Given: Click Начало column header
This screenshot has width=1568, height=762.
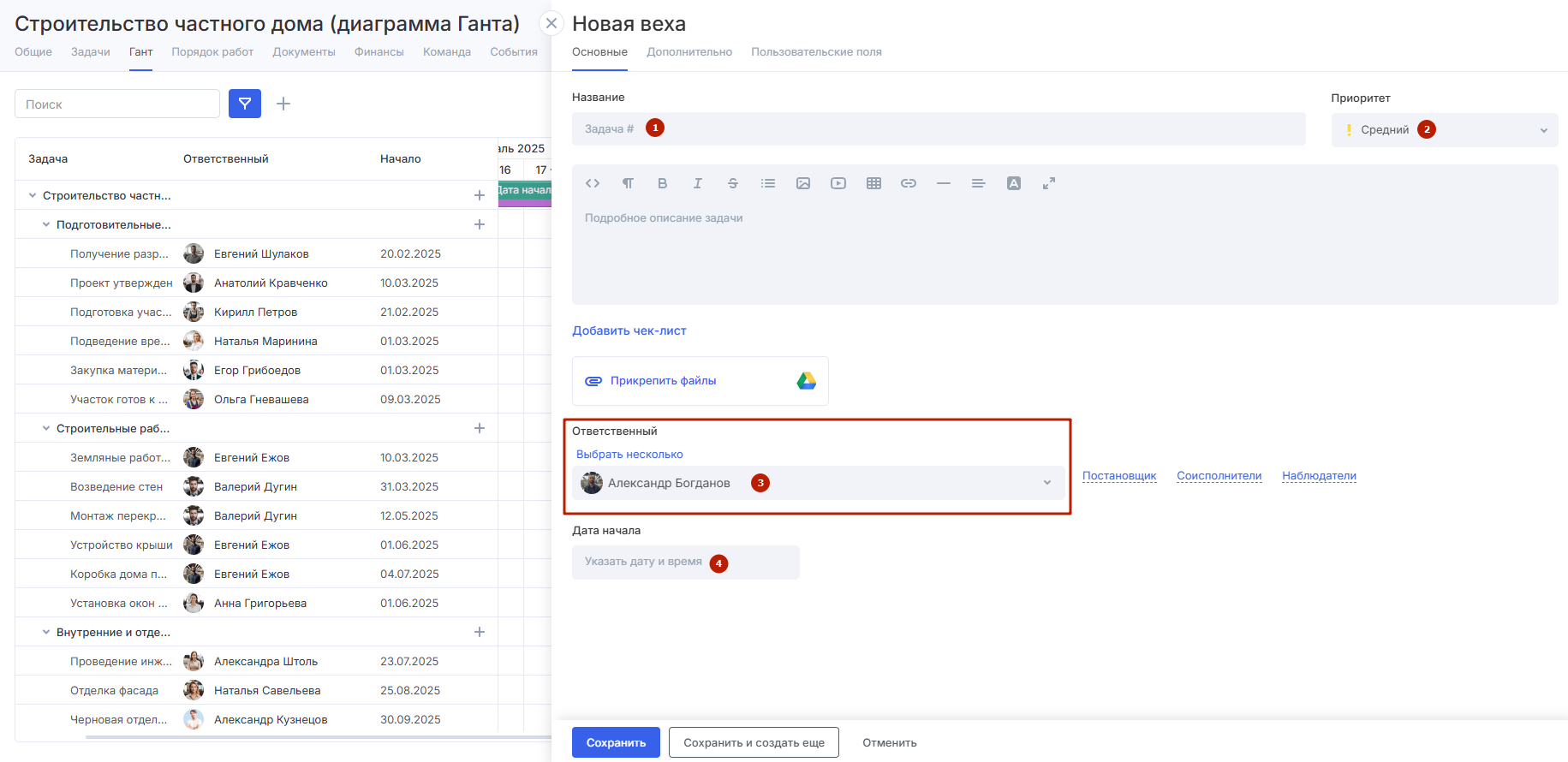Looking at the screenshot, I should (x=401, y=158).
